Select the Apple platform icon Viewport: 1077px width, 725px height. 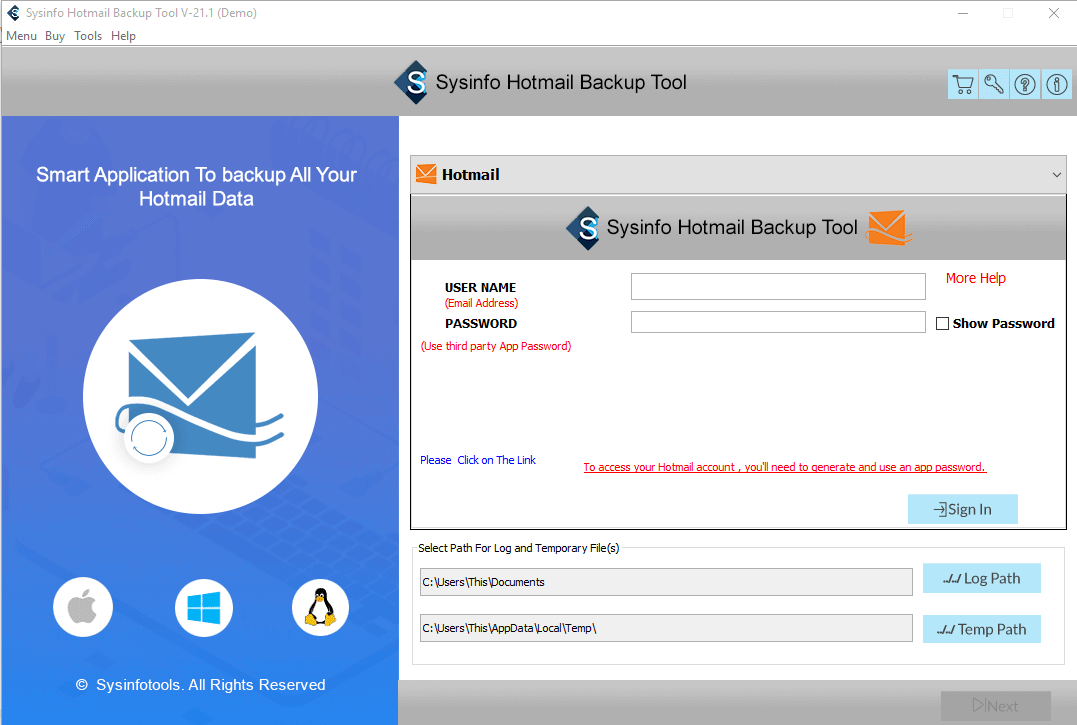[83, 607]
